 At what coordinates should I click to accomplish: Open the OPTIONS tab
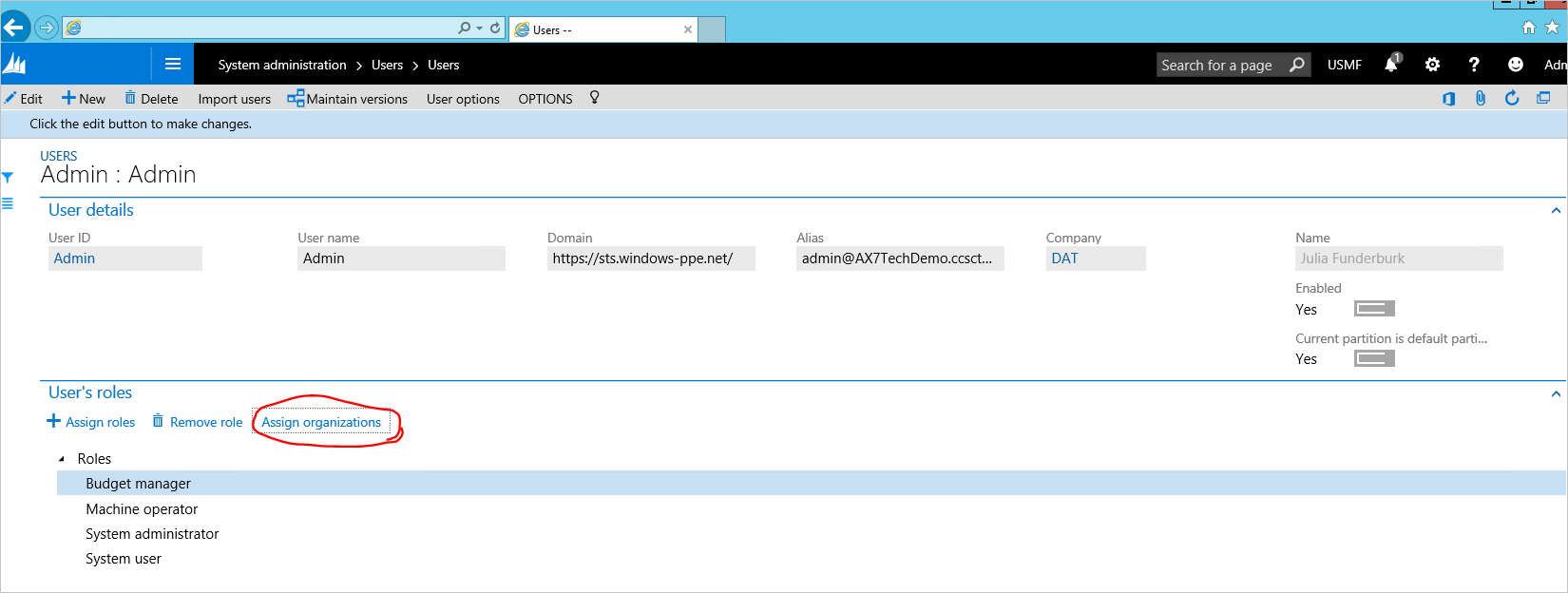tap(545, 99)
